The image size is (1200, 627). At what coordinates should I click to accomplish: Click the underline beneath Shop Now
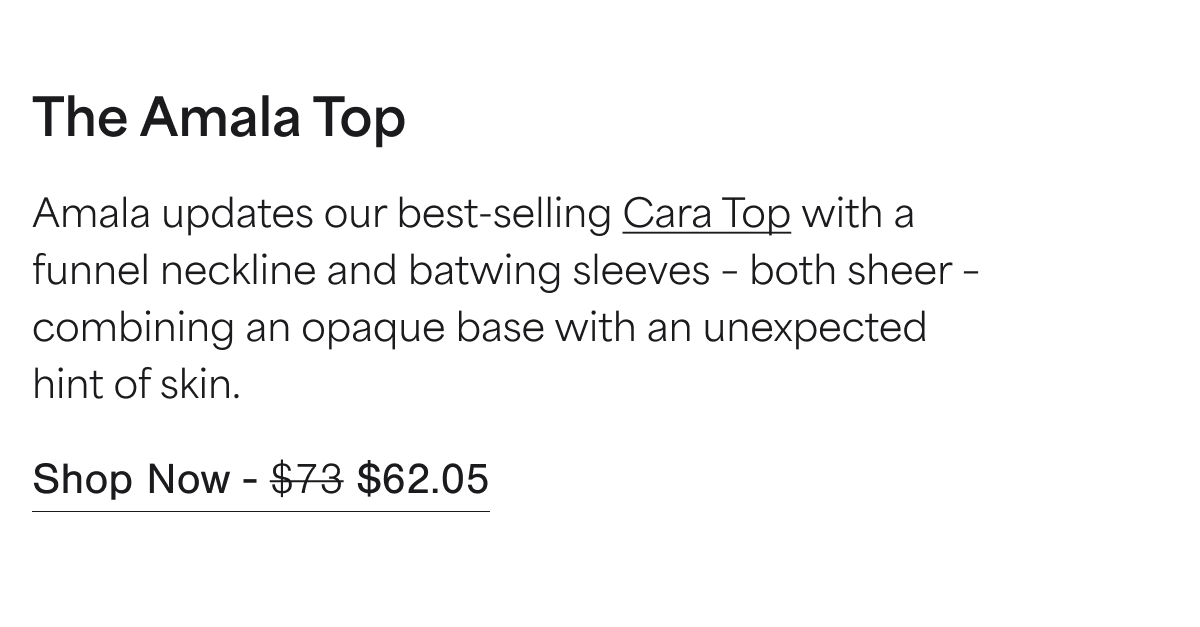tap(261, 511)
